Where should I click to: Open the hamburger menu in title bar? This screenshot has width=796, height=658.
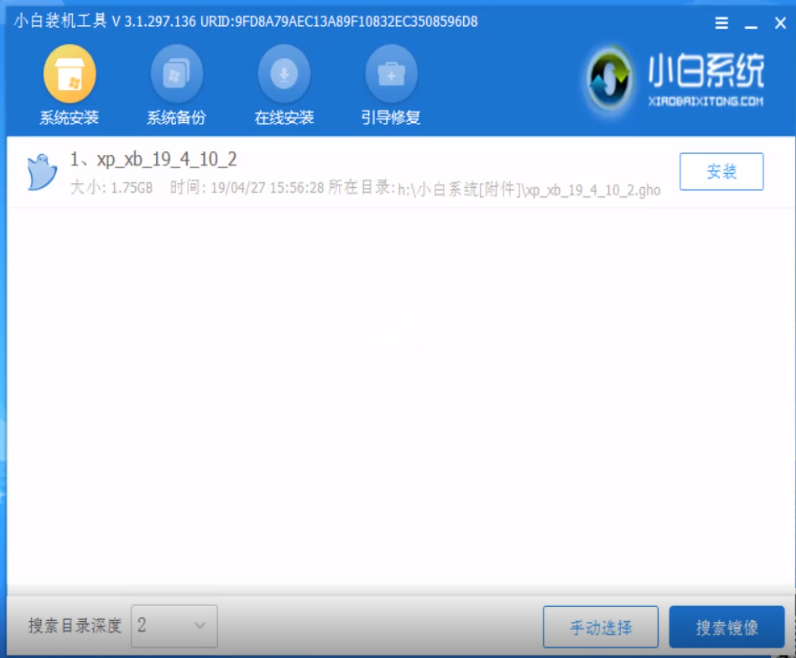tap(722, 22)
